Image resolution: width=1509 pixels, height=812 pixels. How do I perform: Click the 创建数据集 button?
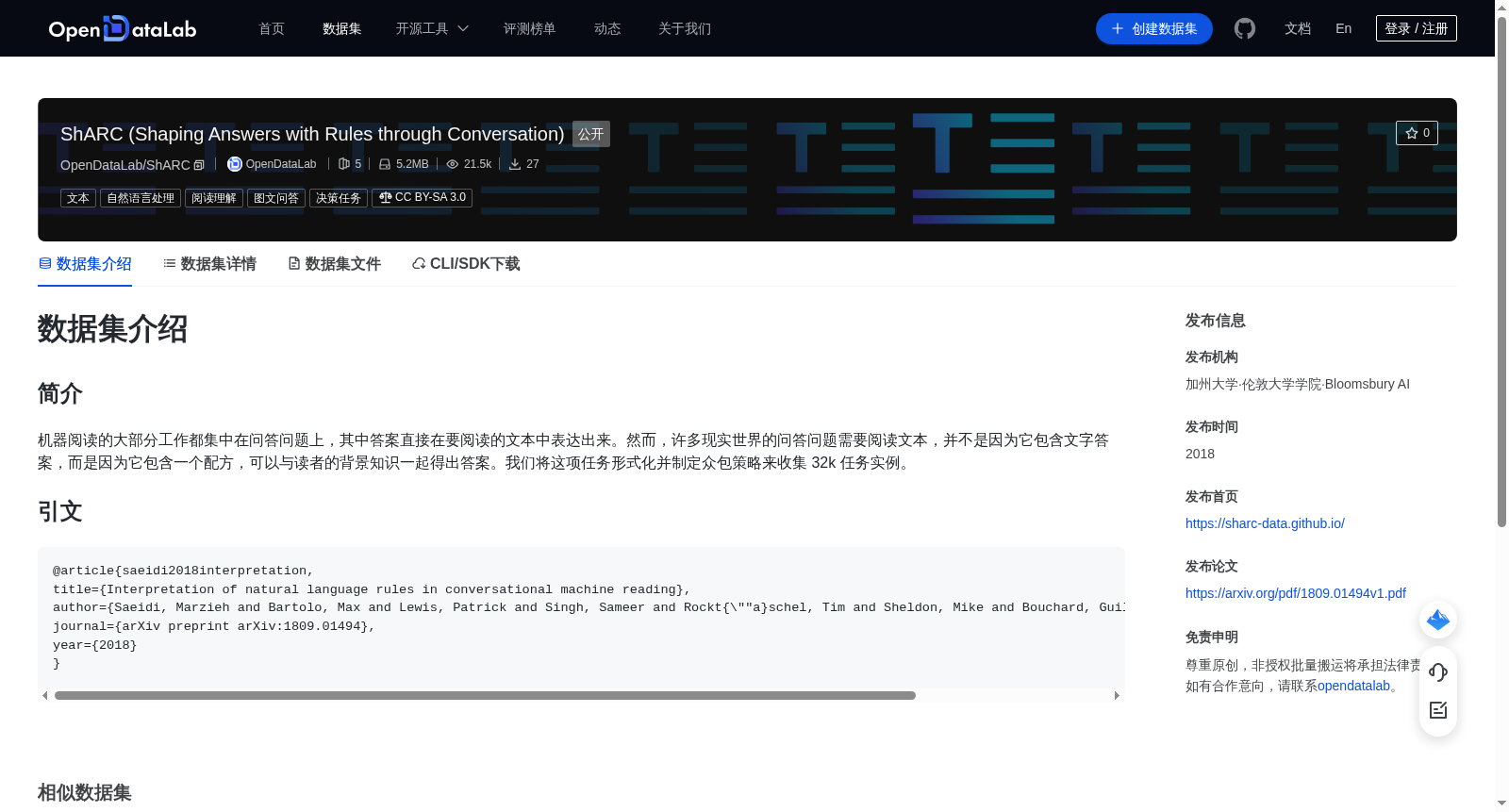pos(1154,28)
